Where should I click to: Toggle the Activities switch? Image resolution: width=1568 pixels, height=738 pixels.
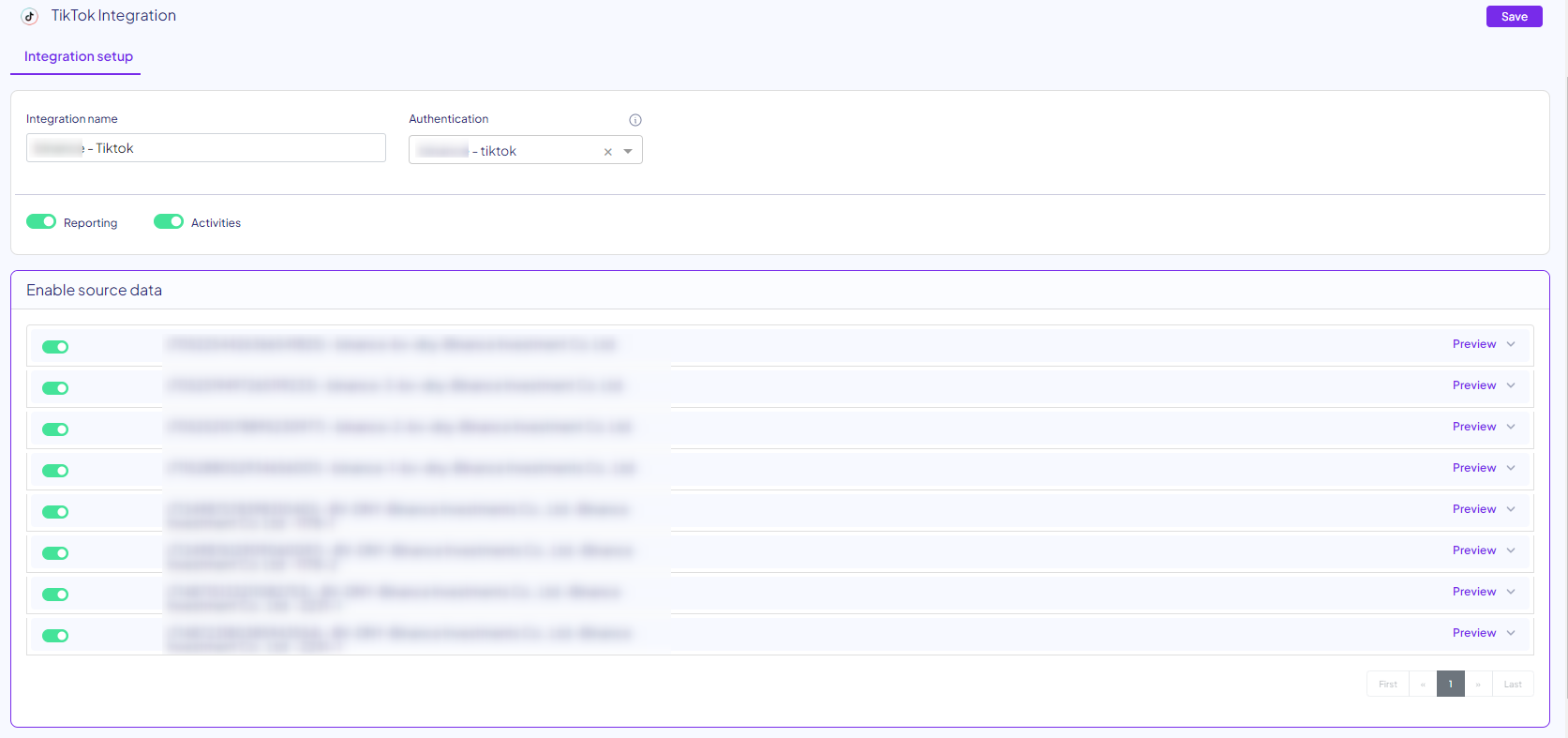pyautogui.click(x=169, y=221)
